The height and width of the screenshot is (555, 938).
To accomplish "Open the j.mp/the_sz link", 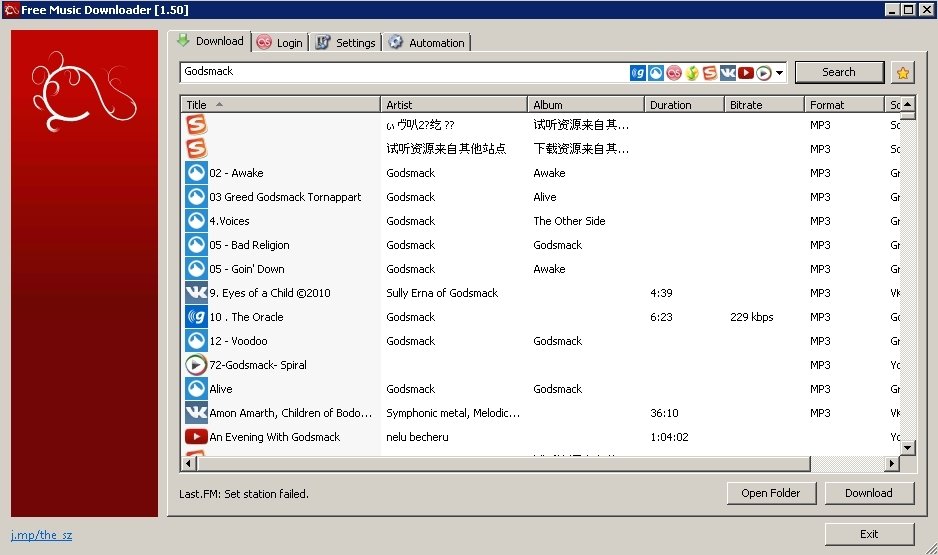I will point(41,535).
